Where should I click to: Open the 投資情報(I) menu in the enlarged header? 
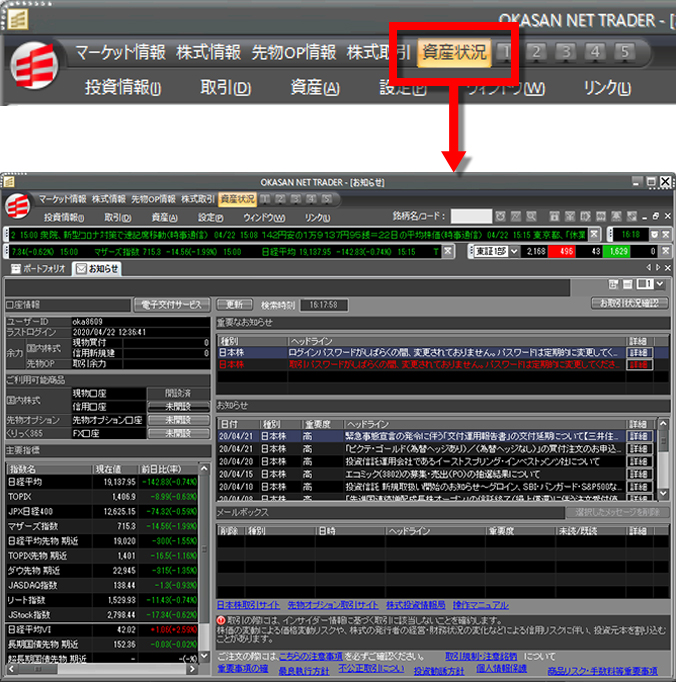click(123, 87)
